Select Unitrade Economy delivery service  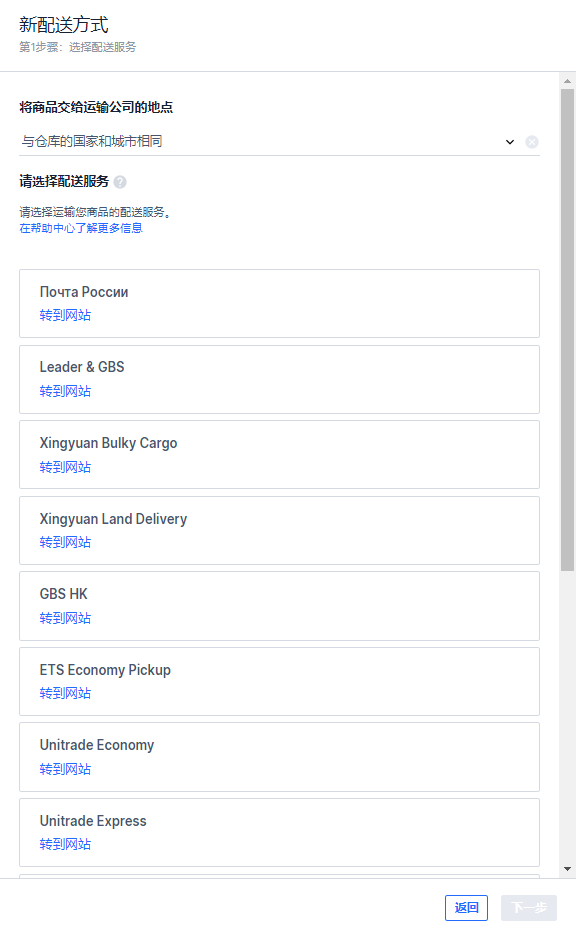coord(279,757)
